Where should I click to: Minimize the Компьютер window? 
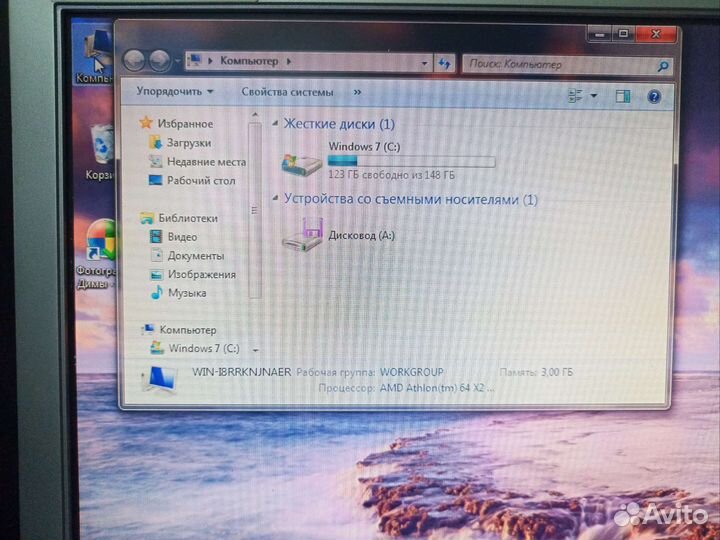[599, 34]
